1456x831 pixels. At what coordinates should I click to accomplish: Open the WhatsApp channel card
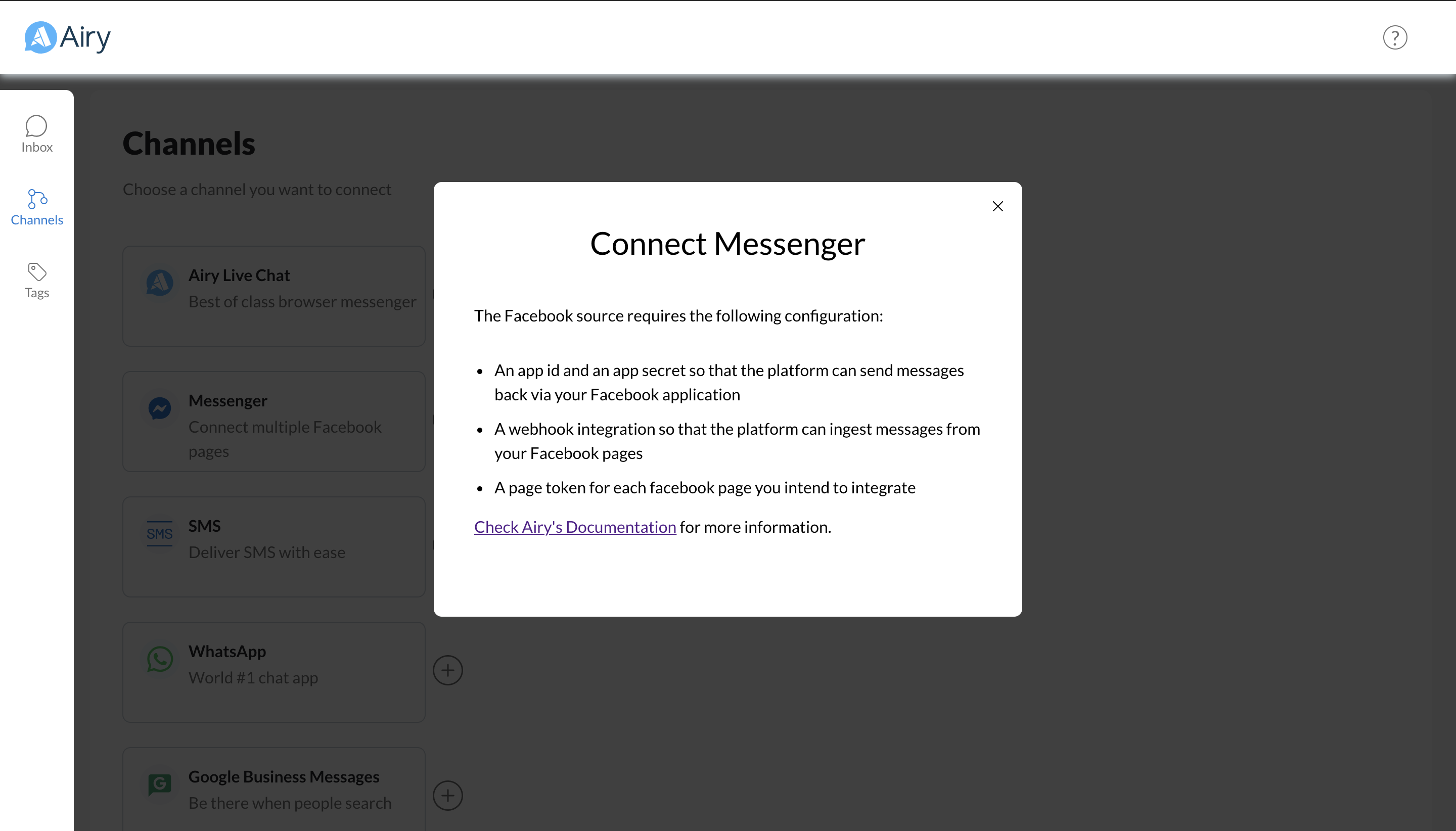pos(274,672)
